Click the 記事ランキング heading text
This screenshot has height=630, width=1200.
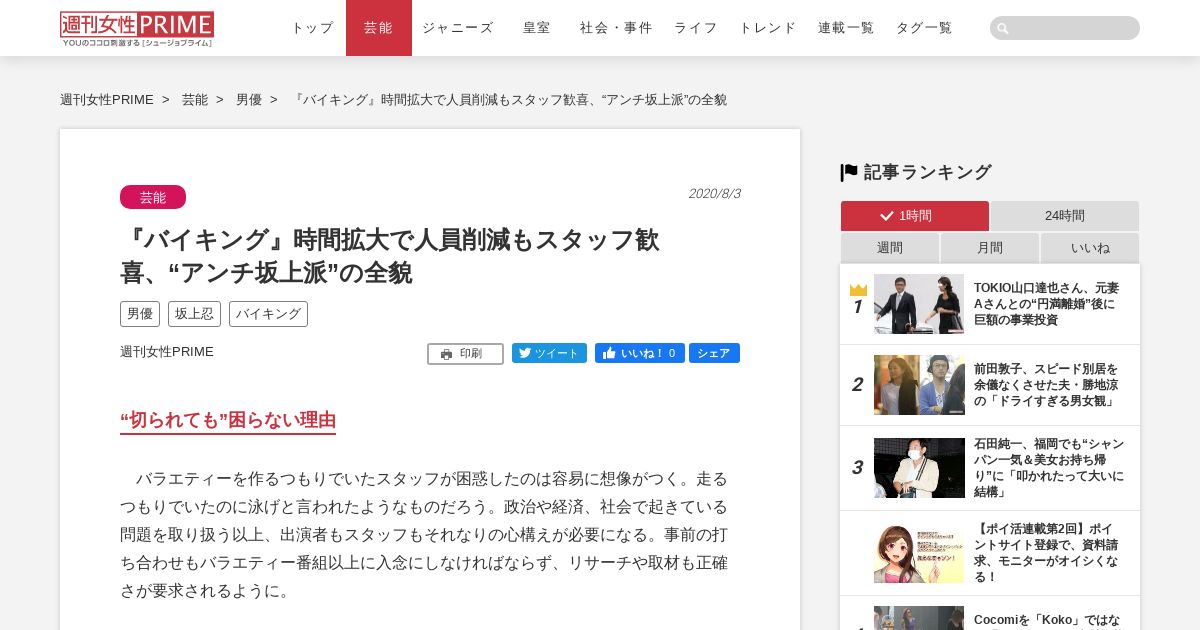pyautogui.click(x=927, y=172)
